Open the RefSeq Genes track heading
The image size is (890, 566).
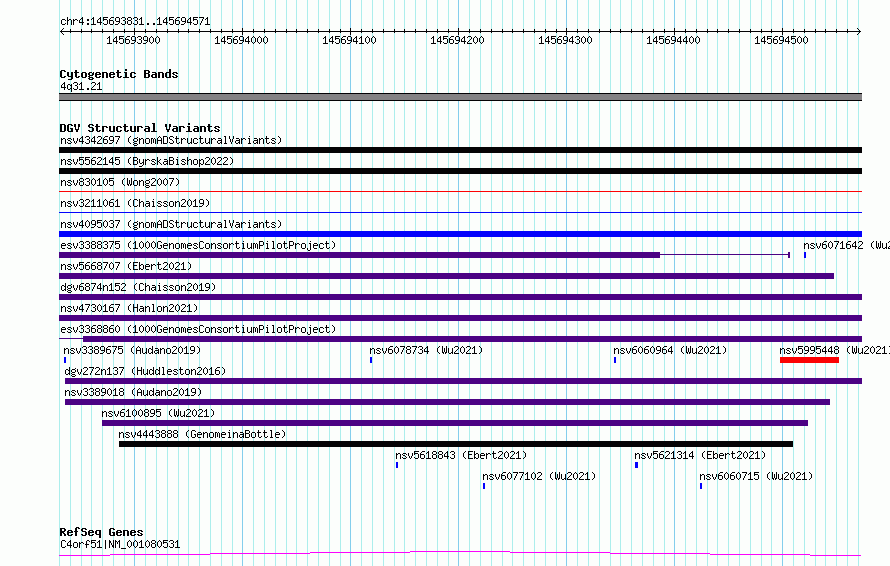[x=101, y=532]
